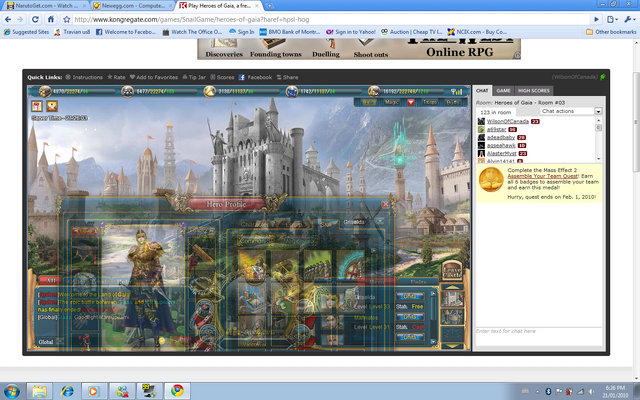
Task: Click the second stone resource icon
Action: tap(127, 91)
